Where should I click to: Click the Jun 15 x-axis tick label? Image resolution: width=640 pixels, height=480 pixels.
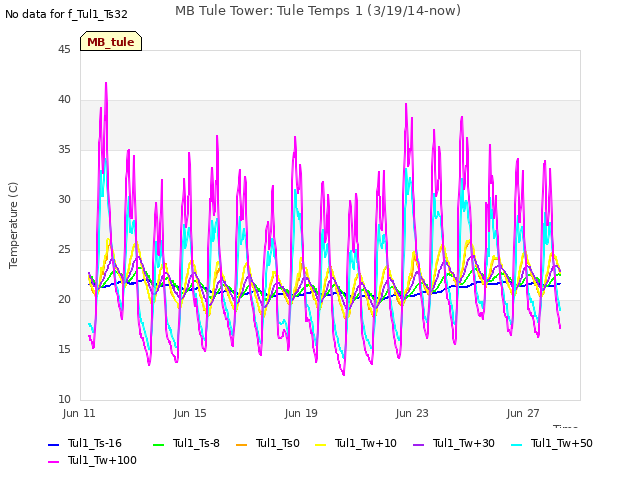(190, 413)
